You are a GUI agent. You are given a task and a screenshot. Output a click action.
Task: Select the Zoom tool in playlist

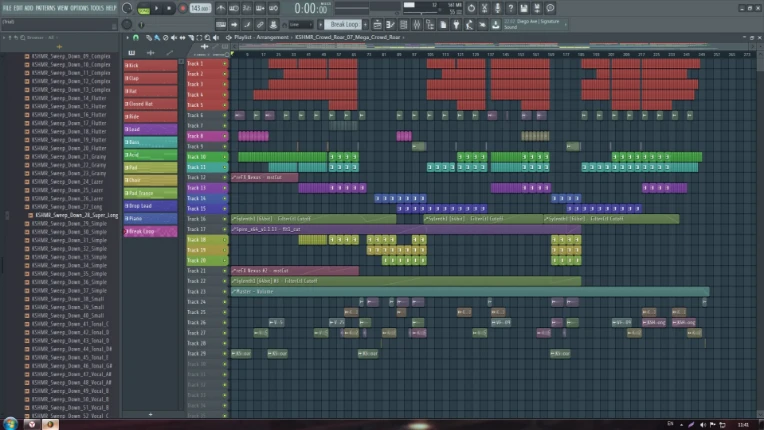coord(208,37)
